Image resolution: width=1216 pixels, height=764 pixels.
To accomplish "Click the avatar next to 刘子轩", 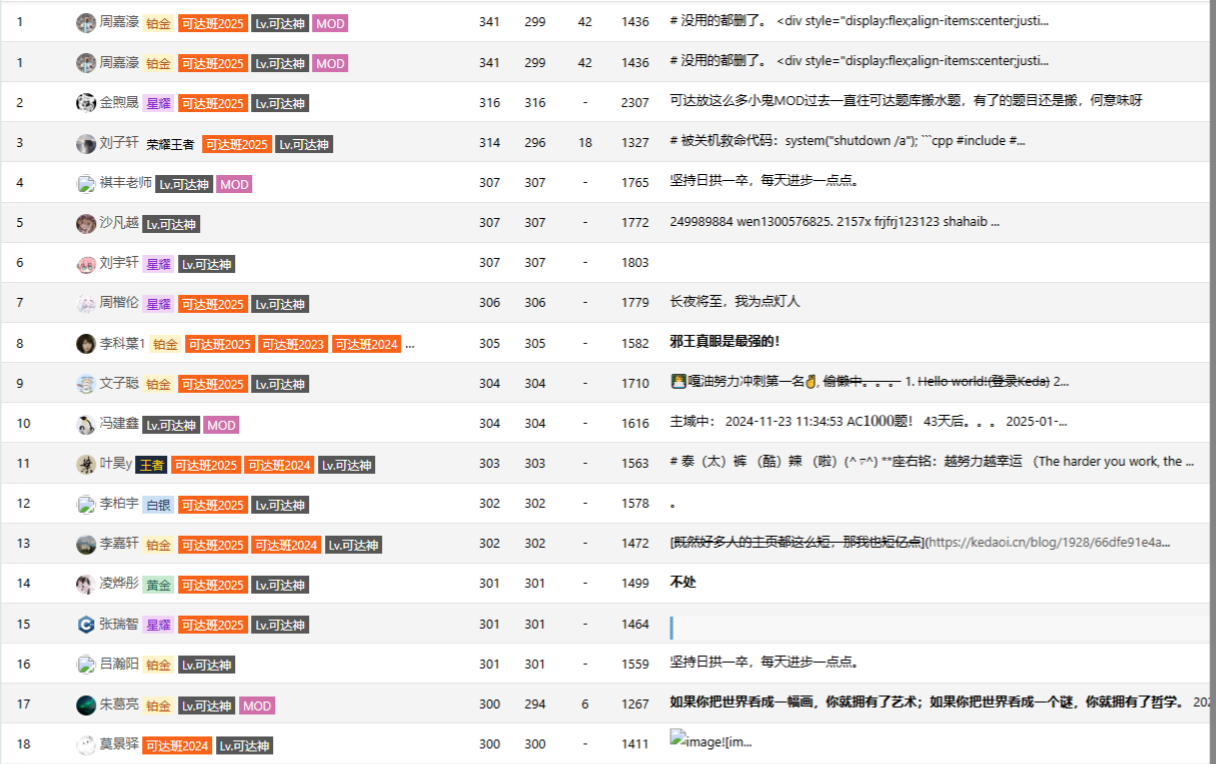I will click(86, 144).
